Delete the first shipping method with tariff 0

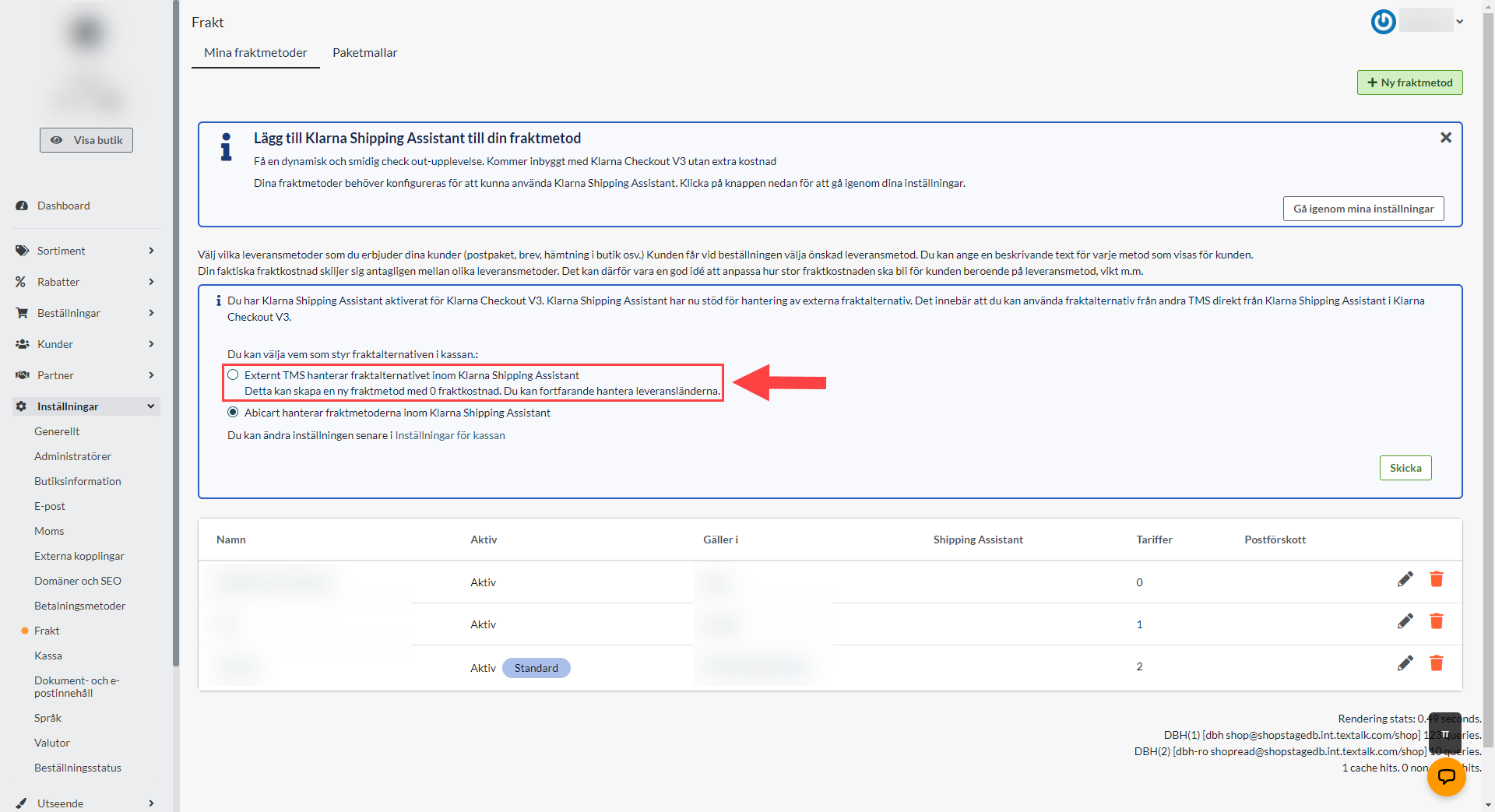click(1437, 579)
